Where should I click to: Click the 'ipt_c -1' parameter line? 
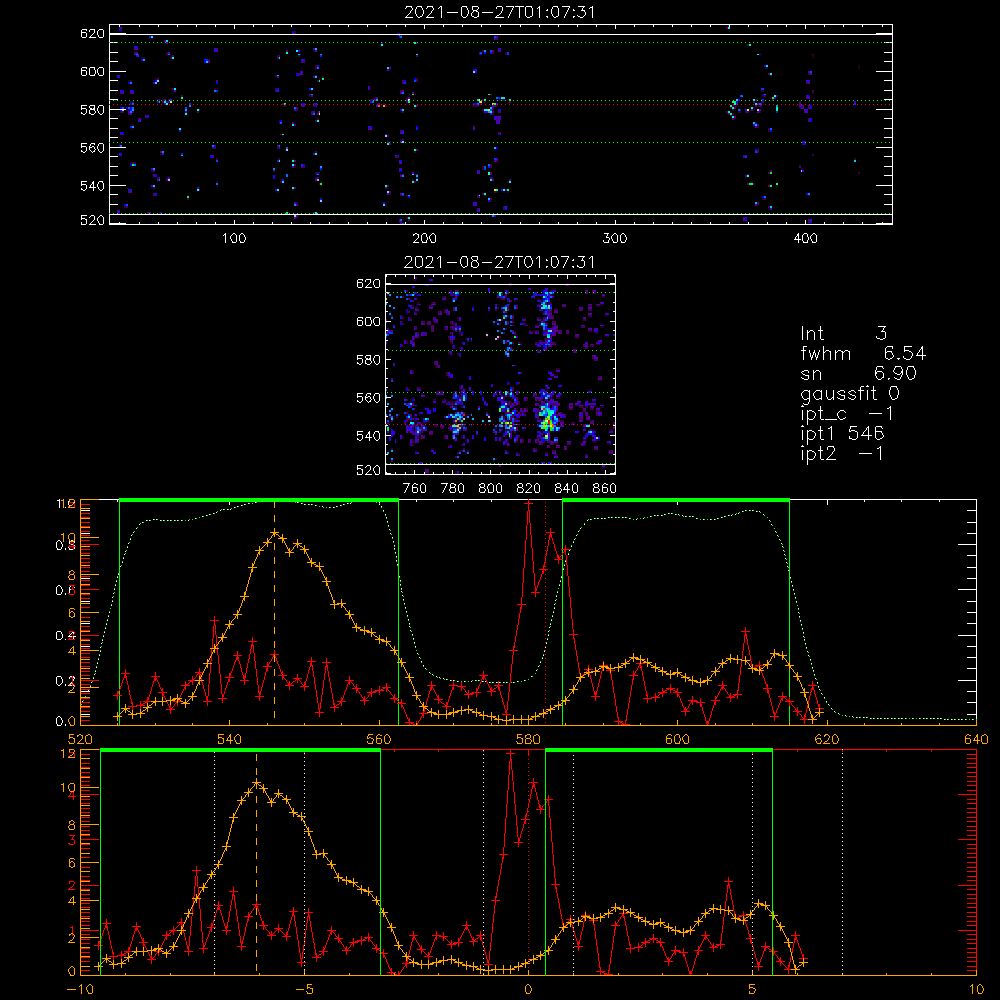click(847, 414)
